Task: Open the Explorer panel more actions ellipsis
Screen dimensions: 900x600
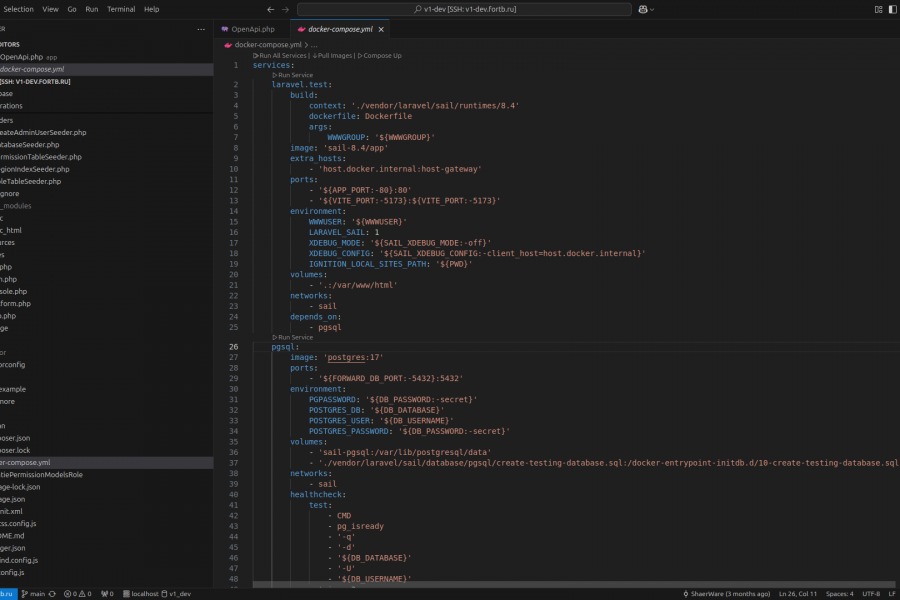Action: (x=201, y=30)
